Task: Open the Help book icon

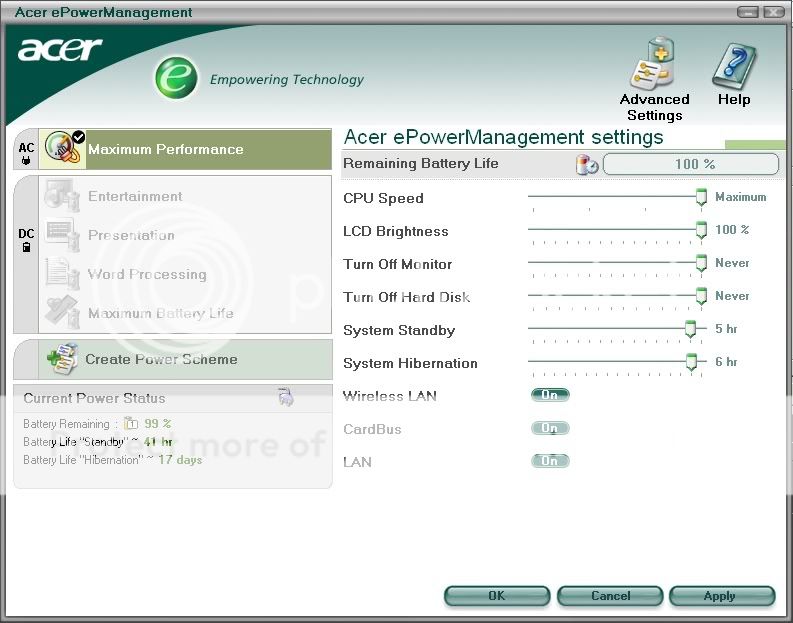Action: [x=734, y=66]
